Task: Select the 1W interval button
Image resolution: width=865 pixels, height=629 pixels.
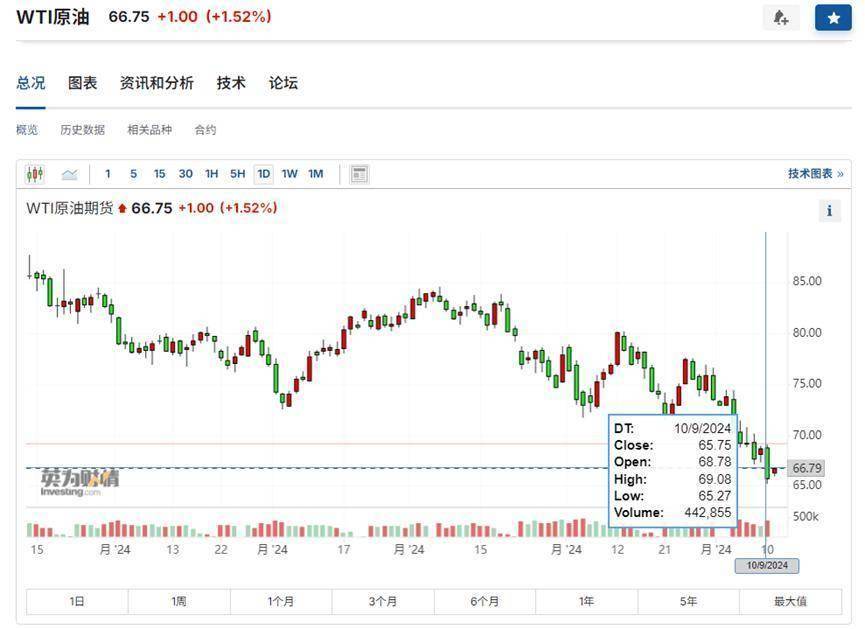Action: point(289,174)
